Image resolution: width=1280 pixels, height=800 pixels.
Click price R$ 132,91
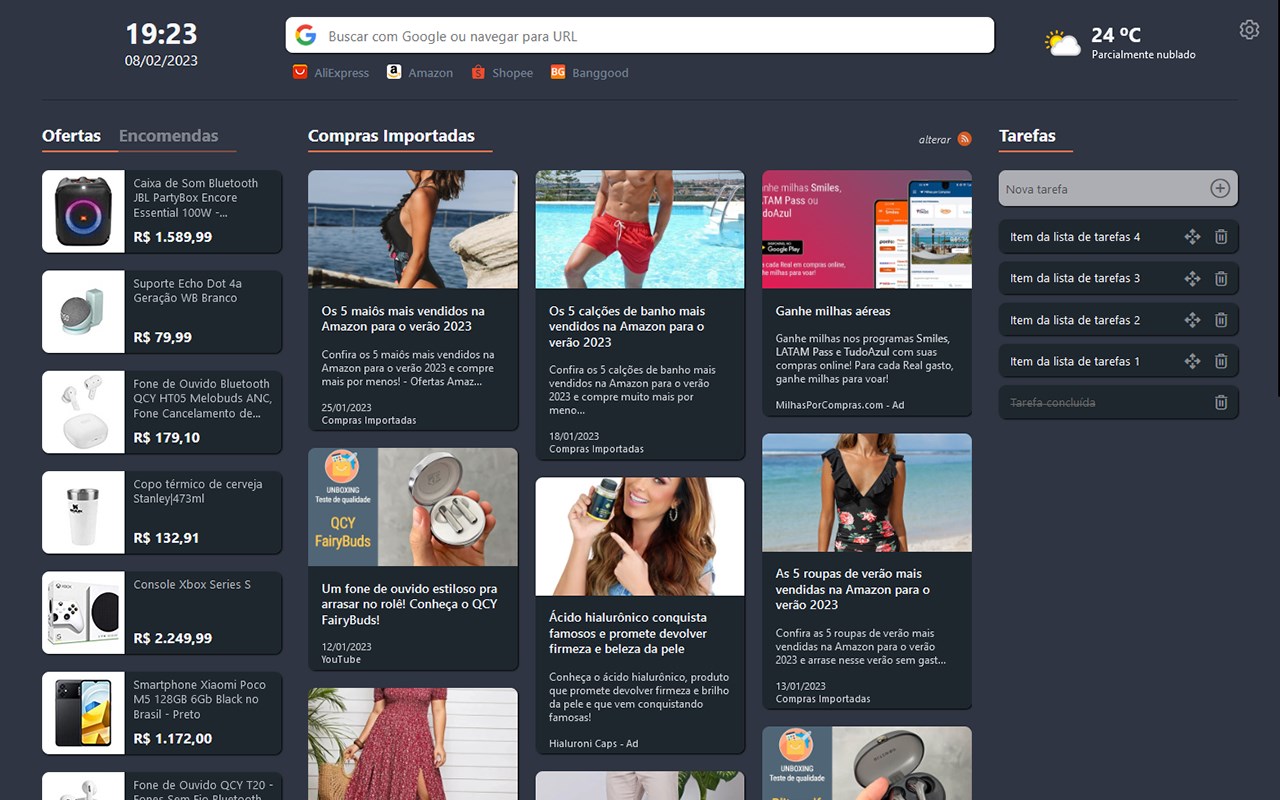pyautogui.click(x=167, y=538)
